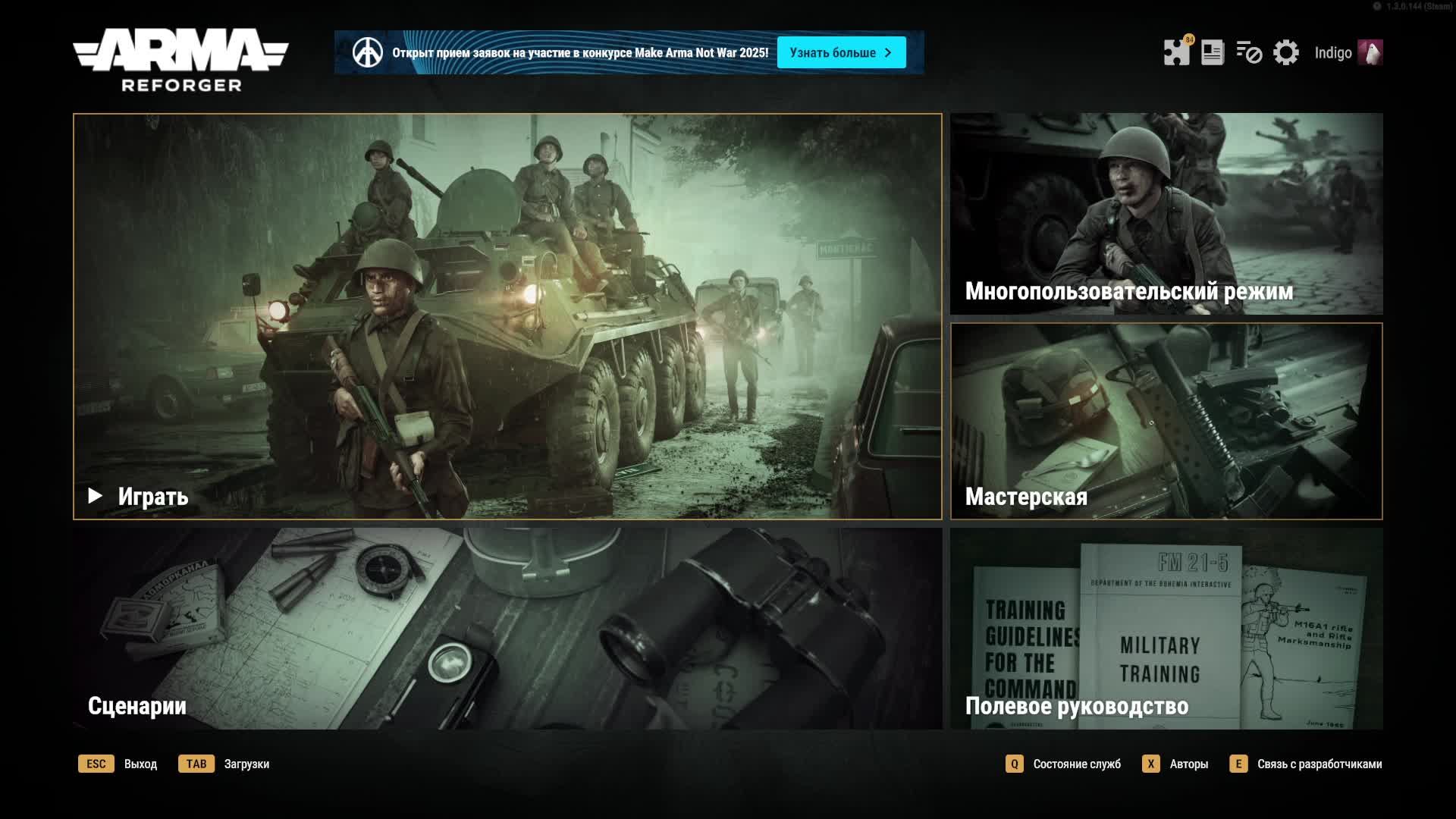The width and height of the screenshot is (1456, 819).
Task: Click the Arma Reforger logo
Action: point(180,61)
